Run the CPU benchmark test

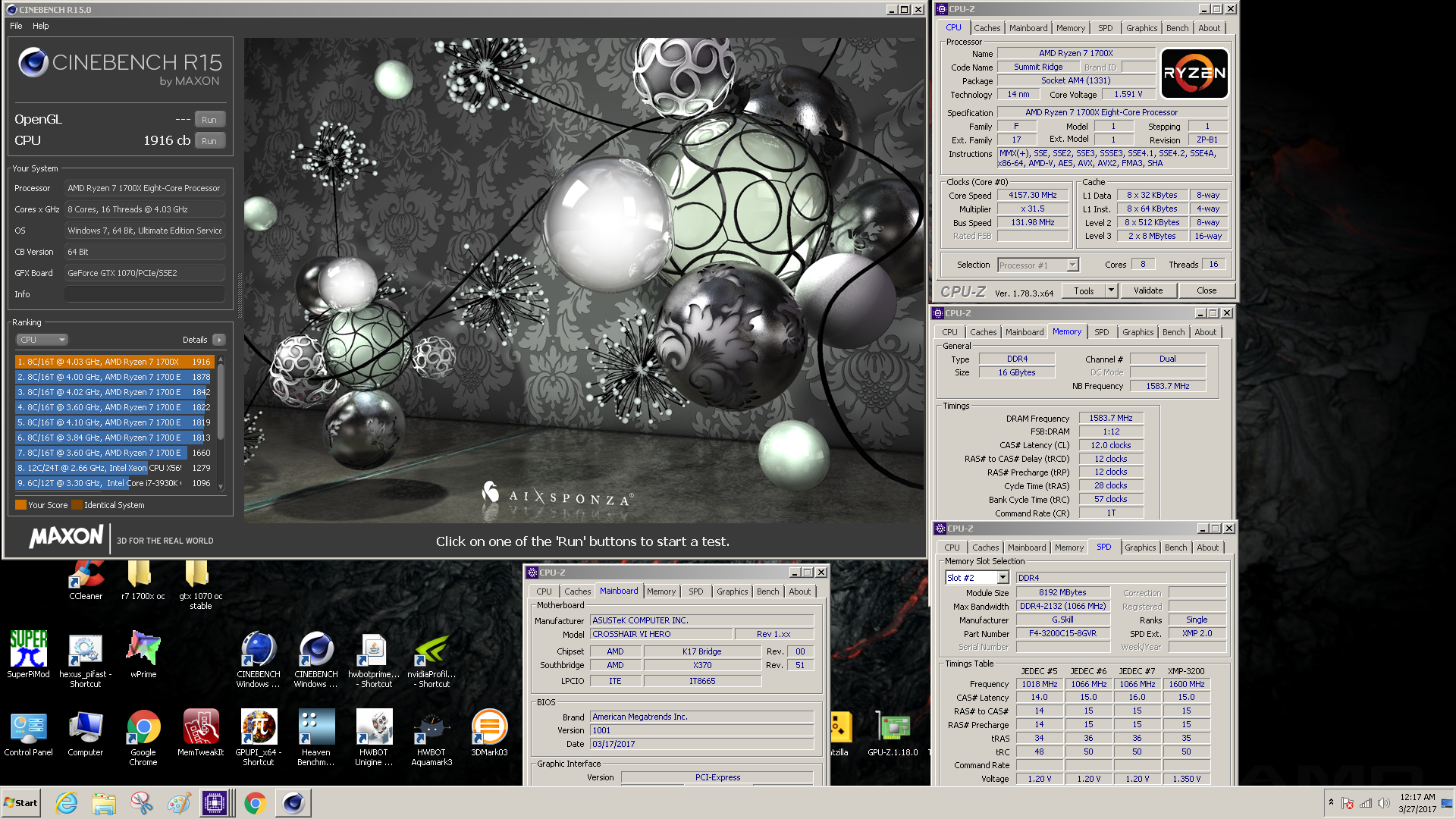[x=209, y=141]
